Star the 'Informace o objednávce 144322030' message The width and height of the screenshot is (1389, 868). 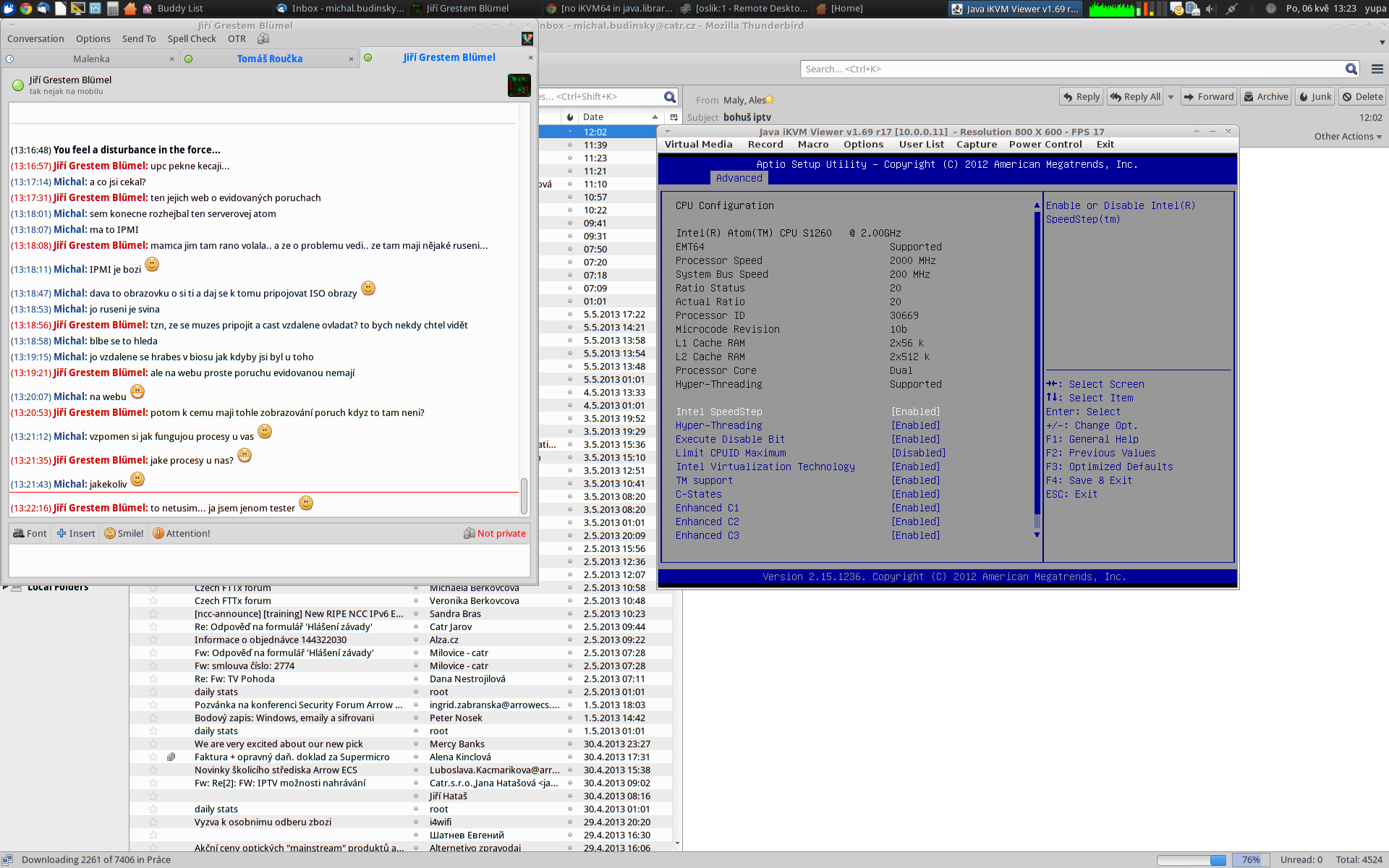[153, 639]
